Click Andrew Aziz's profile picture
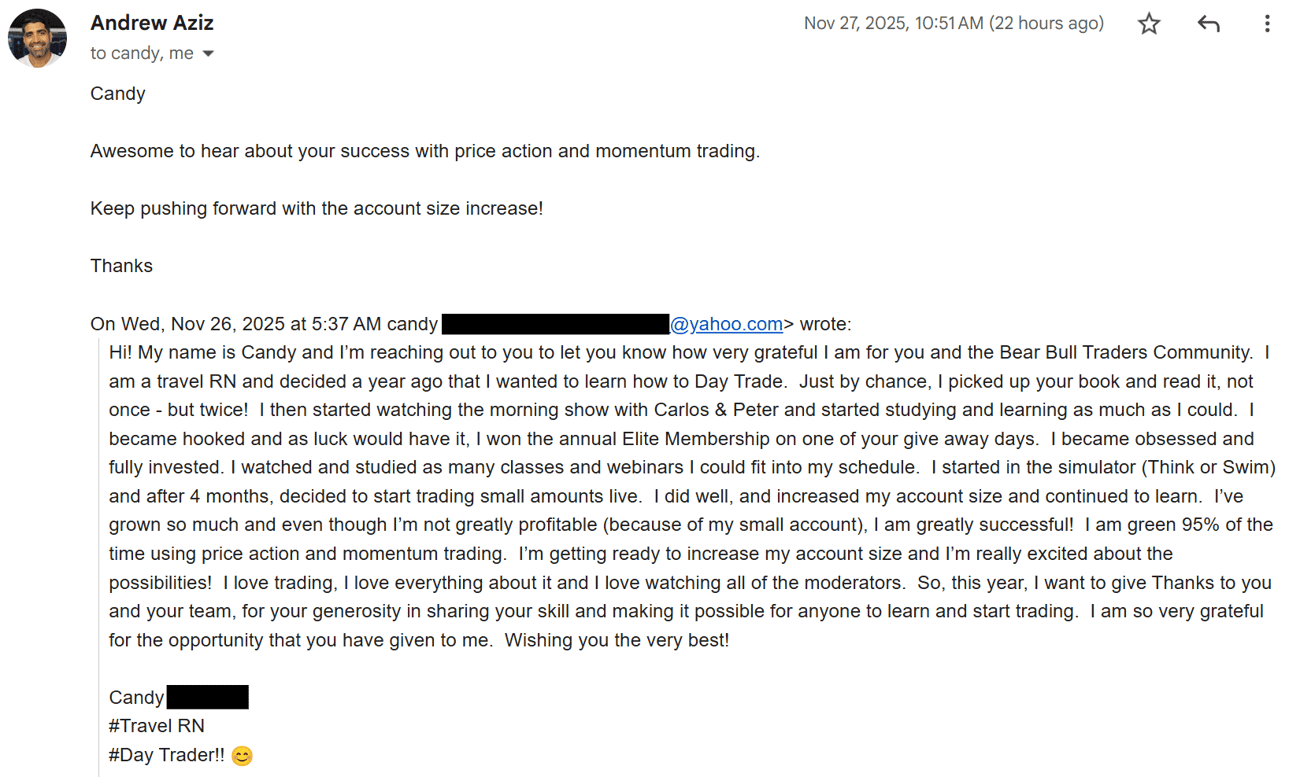1300x777 pixels. pos(37,38)
